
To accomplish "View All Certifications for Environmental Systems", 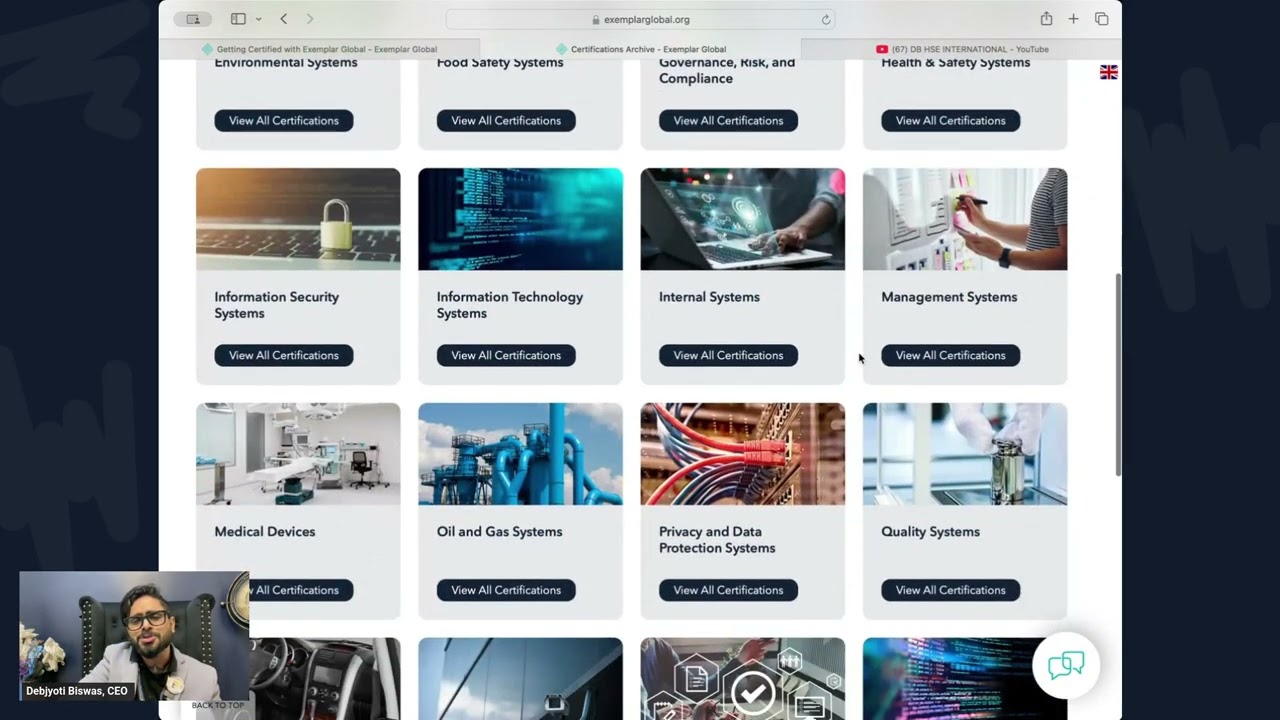I will coord(284,121).
